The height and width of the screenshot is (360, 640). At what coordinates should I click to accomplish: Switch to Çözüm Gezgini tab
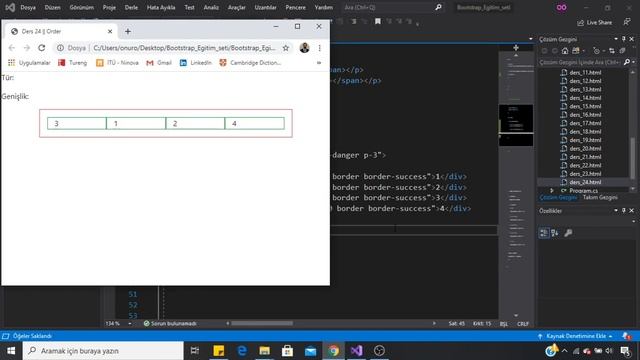[558, 198]
